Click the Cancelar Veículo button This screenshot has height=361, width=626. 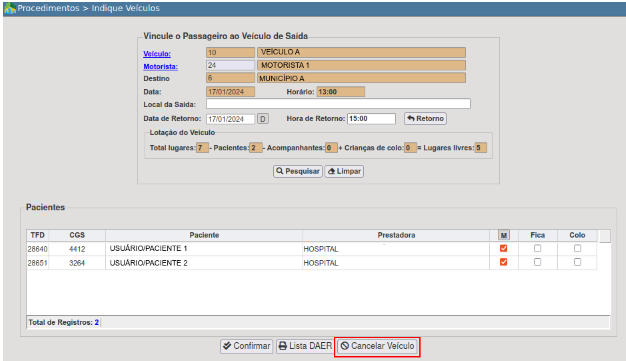(377, 346)
